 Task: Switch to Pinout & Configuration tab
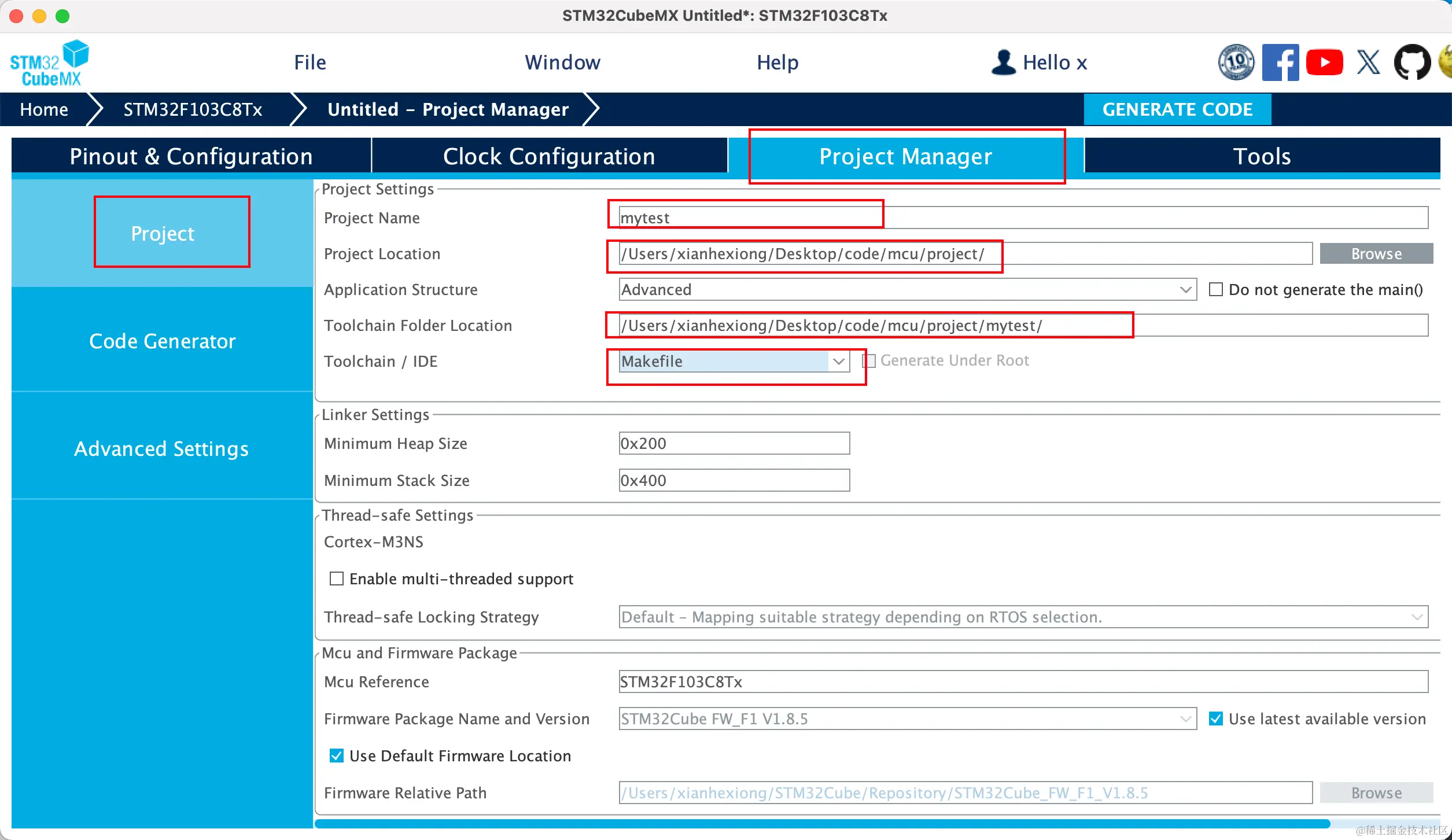191,156
